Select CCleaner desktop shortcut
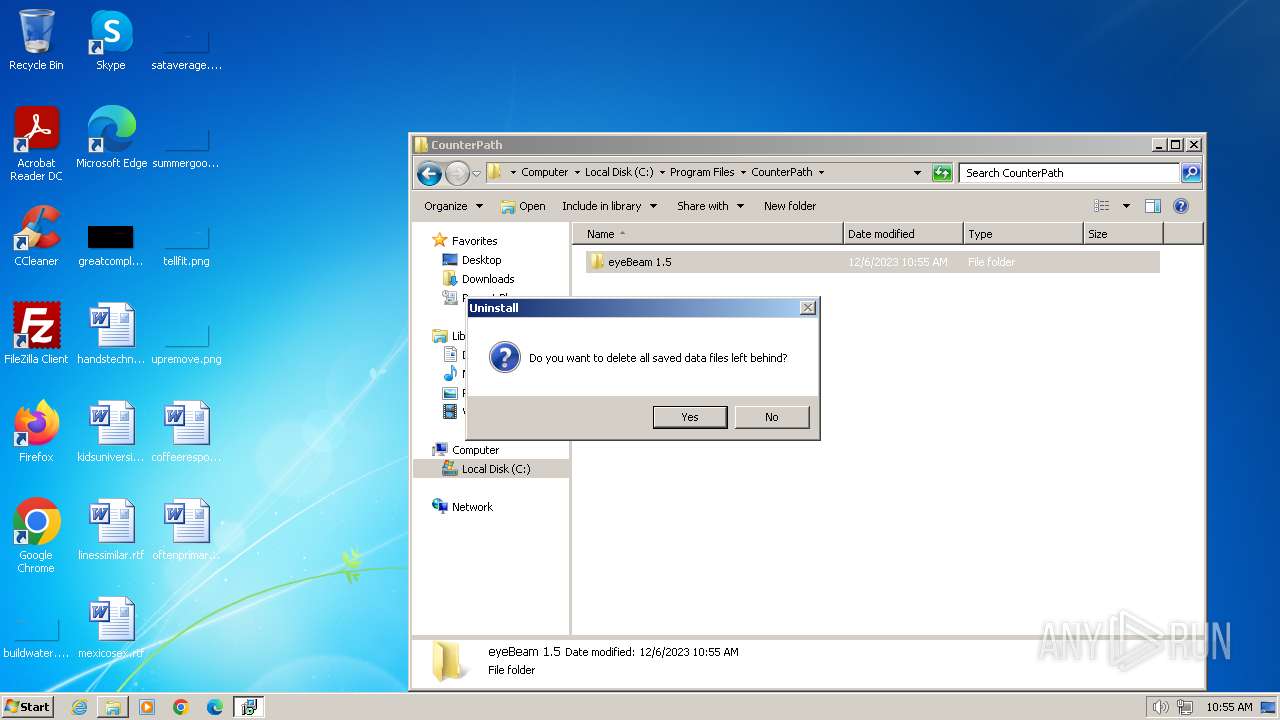The width and height of the screenshot is (1280, 720). [x=36, y=236]
